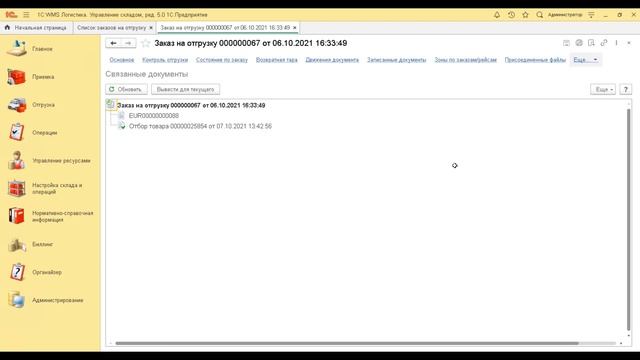Close Список заказов на отгрузку tab
This screenshot has height=360, width=640.
(151, 28)
